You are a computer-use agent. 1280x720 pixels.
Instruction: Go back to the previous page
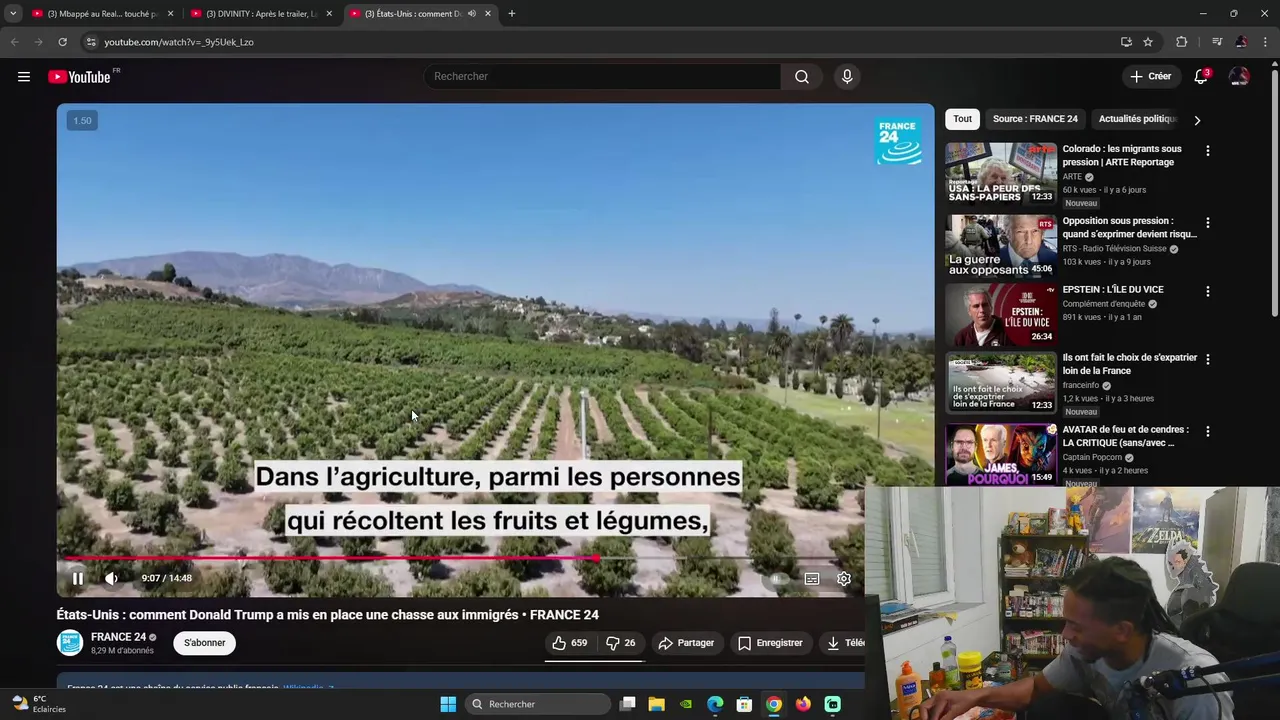click(x=14, y=42)
